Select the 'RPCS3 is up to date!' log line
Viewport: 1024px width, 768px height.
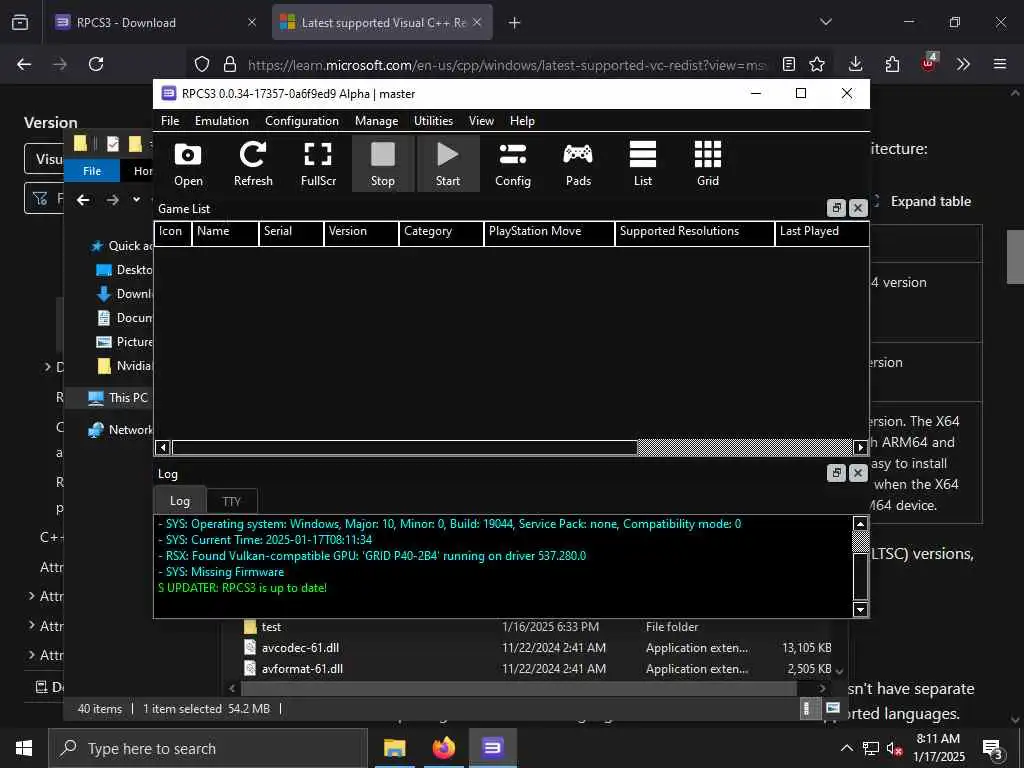242,588
